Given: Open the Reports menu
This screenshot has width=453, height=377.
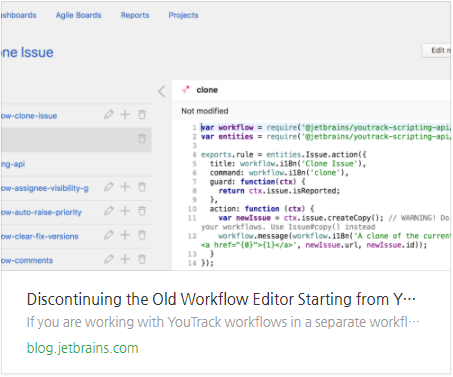Looking at the screenshot, I should point(135,15).
